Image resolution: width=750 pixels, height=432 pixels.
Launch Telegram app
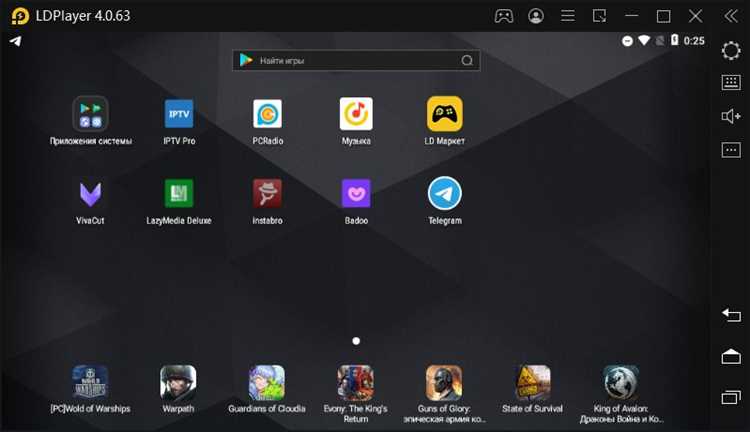[444, 193]
